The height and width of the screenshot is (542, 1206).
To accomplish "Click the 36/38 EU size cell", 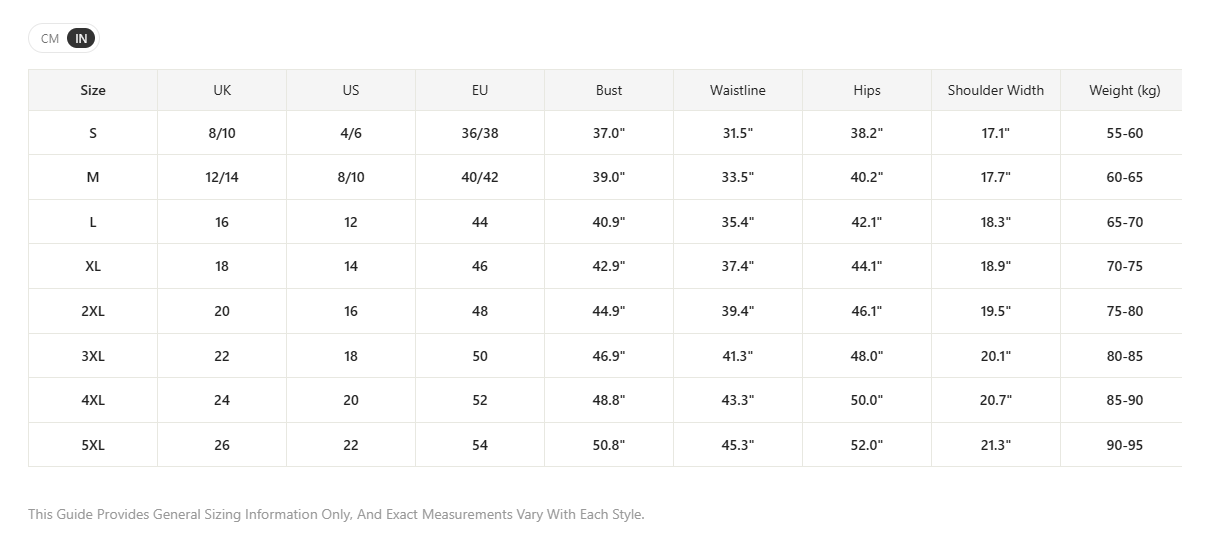I will (480, 133).
